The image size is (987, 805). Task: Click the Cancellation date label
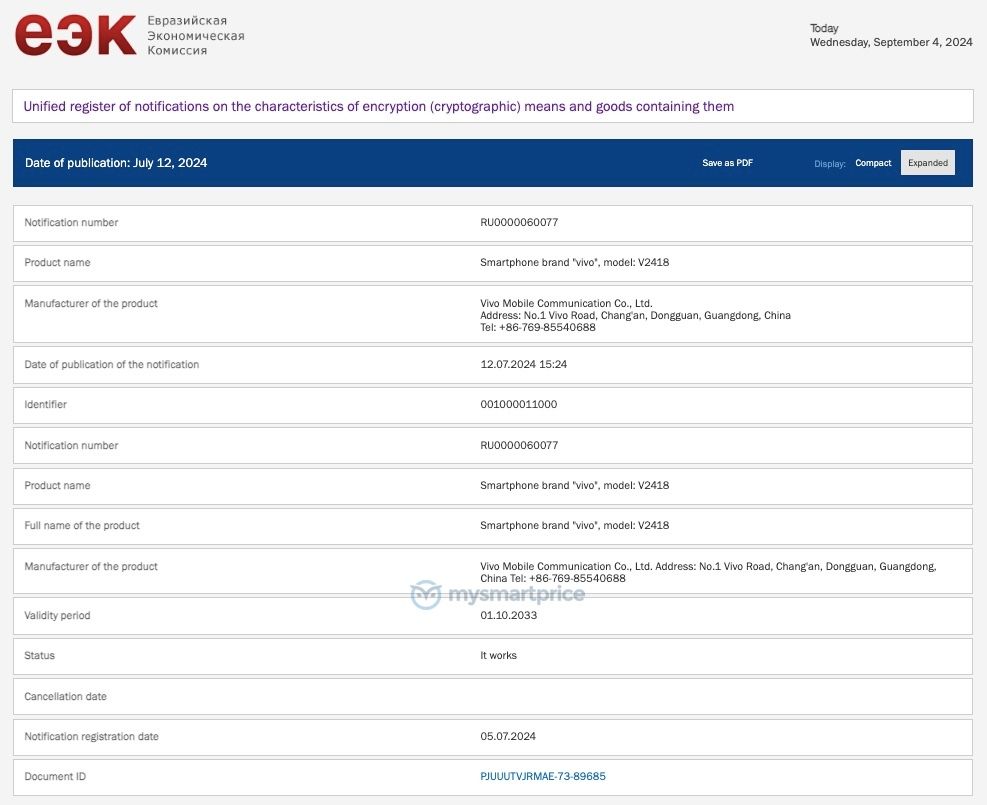[x=65, y=696]
